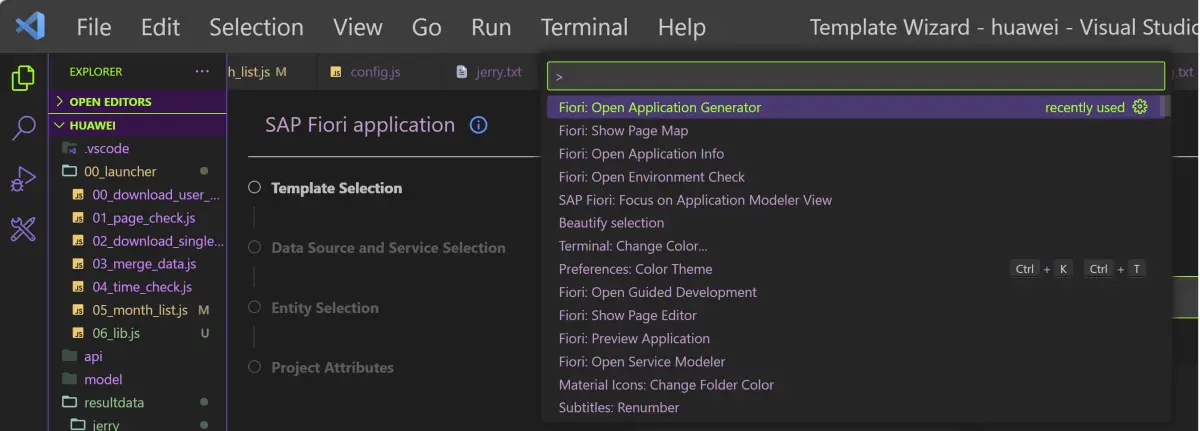The width and height of the screenshot is (1200, 431).
Task: Run SAP Fiori: Focus on Application Modeler View
Action: [856, 199]
